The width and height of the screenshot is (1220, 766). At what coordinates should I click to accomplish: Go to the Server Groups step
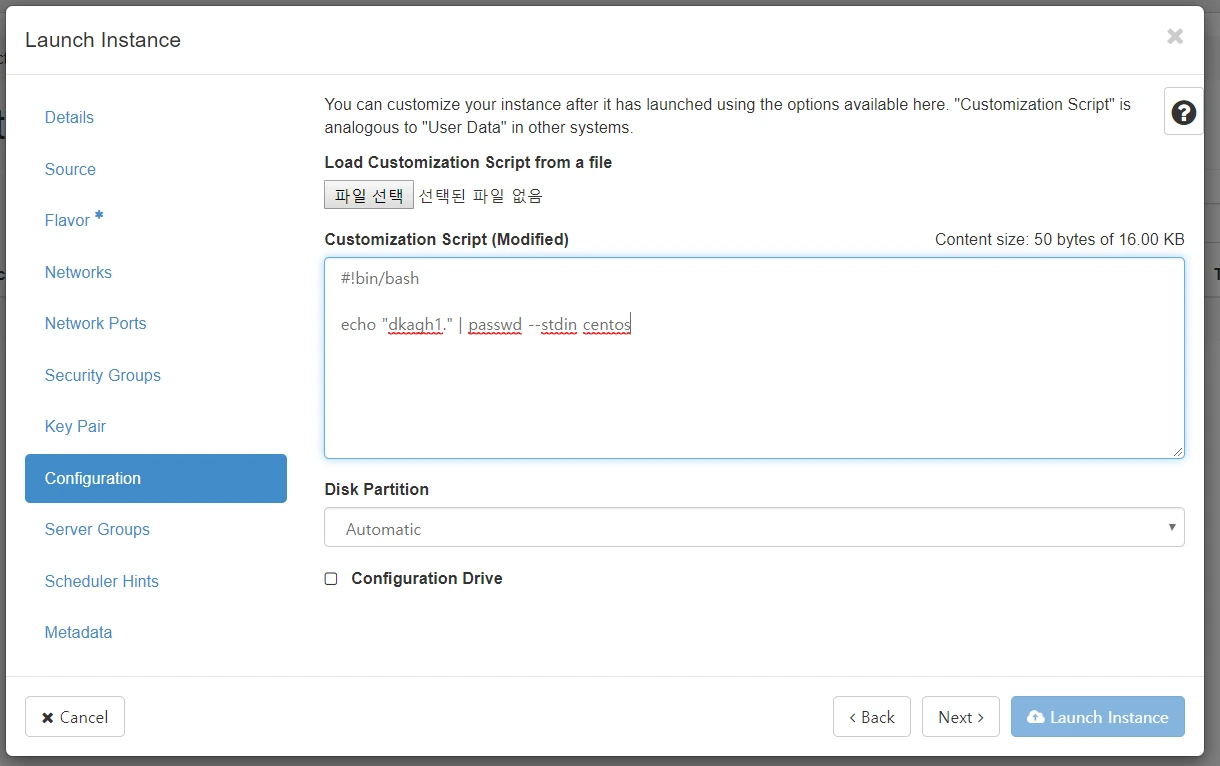pyautogui.click(x=97, y=529)
